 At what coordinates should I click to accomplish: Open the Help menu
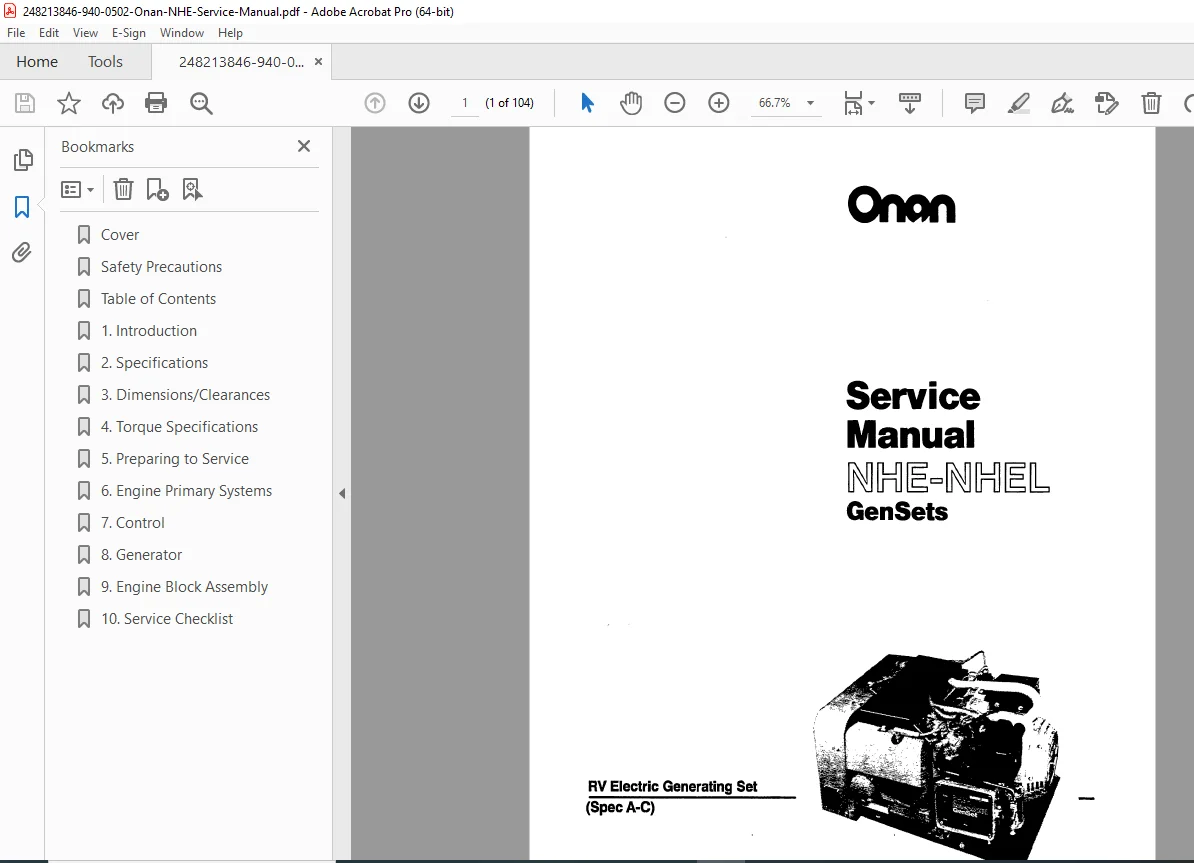click(x=230, y=33)
